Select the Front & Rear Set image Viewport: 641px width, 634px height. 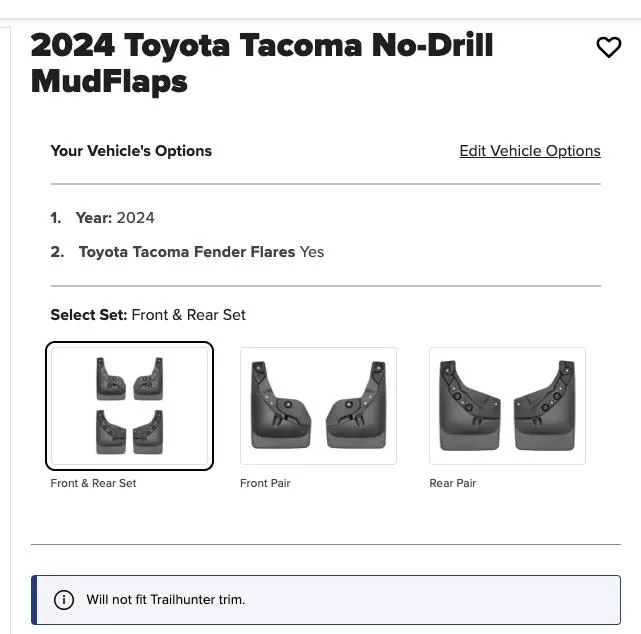click(x=129, y=405)
